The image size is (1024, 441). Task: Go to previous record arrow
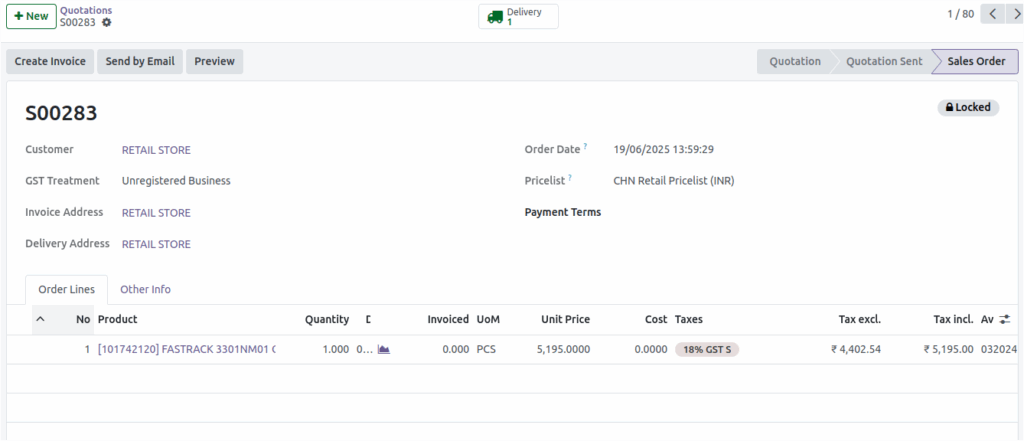click(992, 14)
